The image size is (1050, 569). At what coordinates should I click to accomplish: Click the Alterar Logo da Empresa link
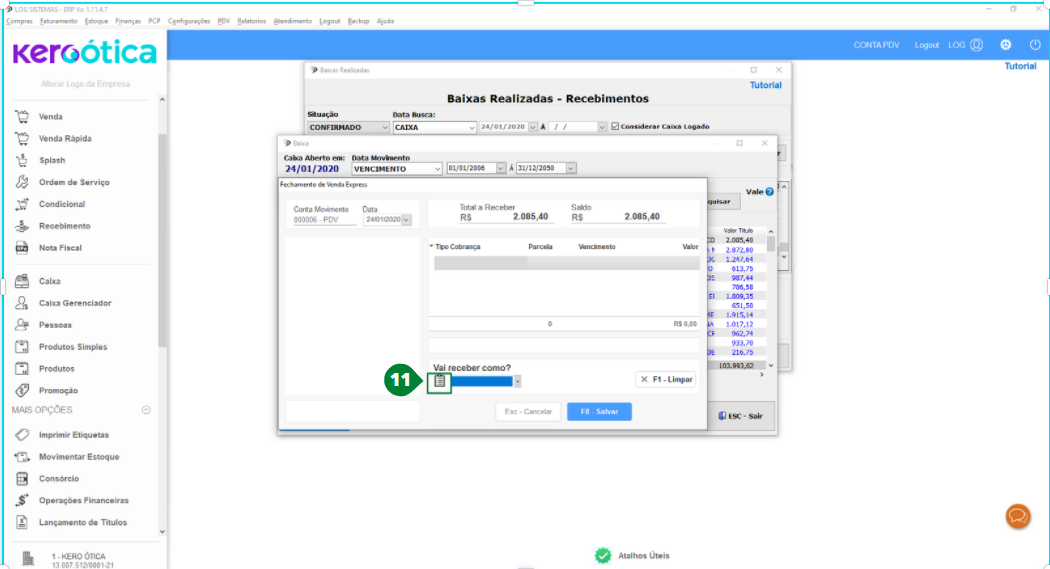click(85, 84)
